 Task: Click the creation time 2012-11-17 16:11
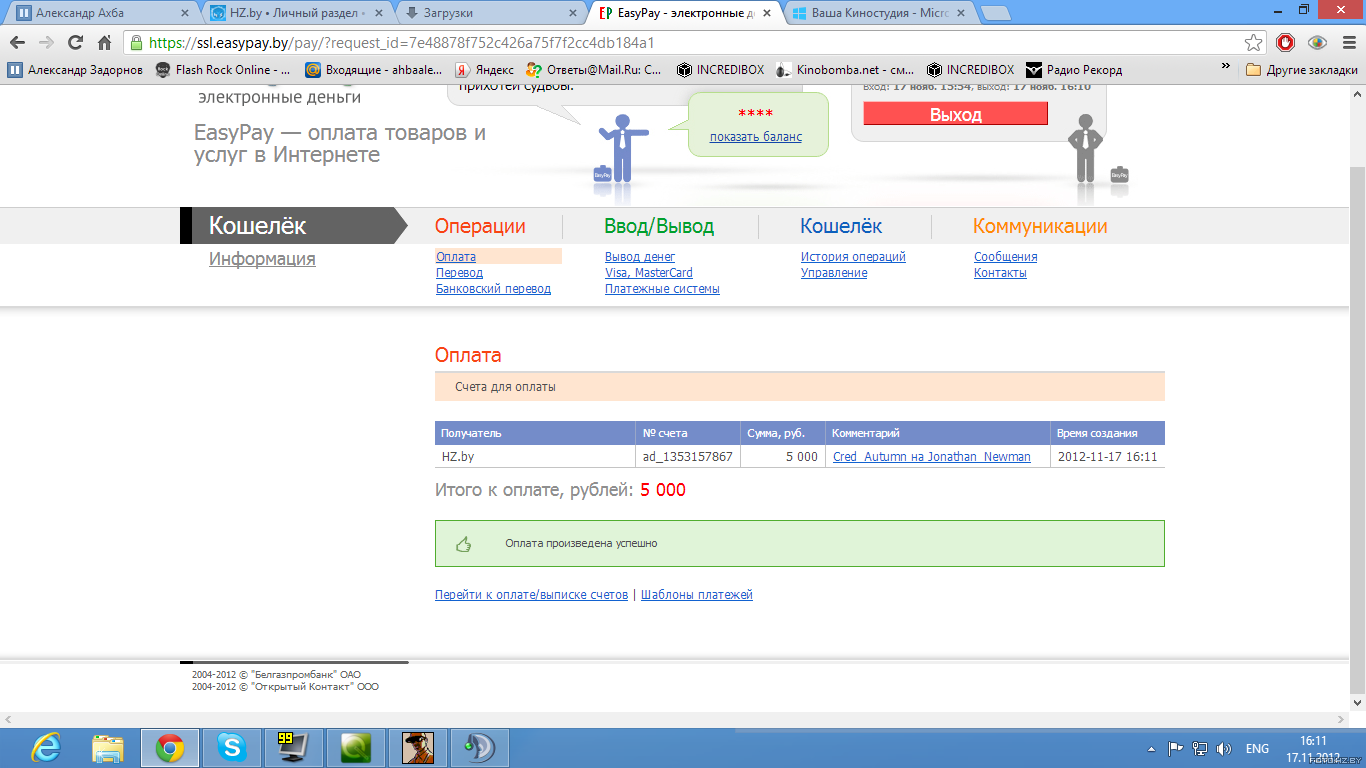1107,457
